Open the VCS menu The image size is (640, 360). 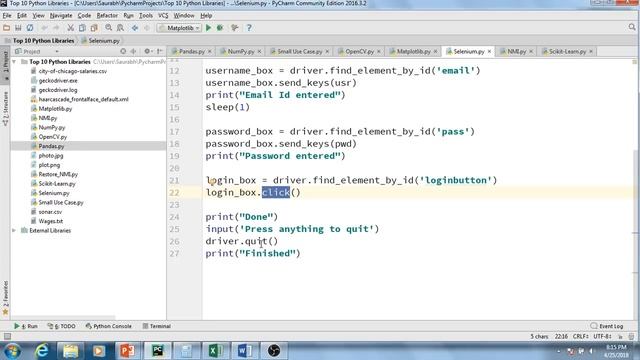point(163,16)
